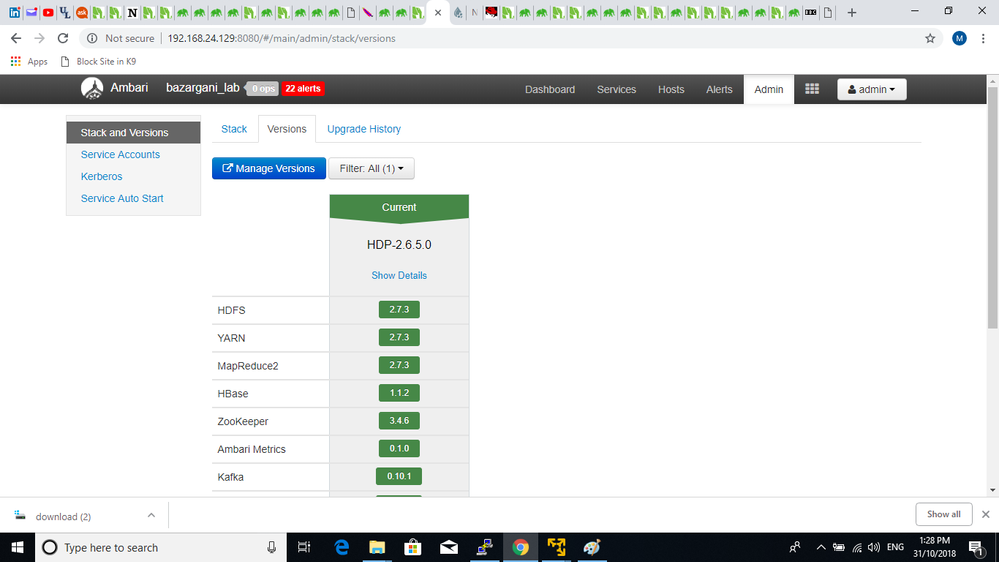Open the UL favicon browser tab
999x562 pixels.
pos(64,12)
